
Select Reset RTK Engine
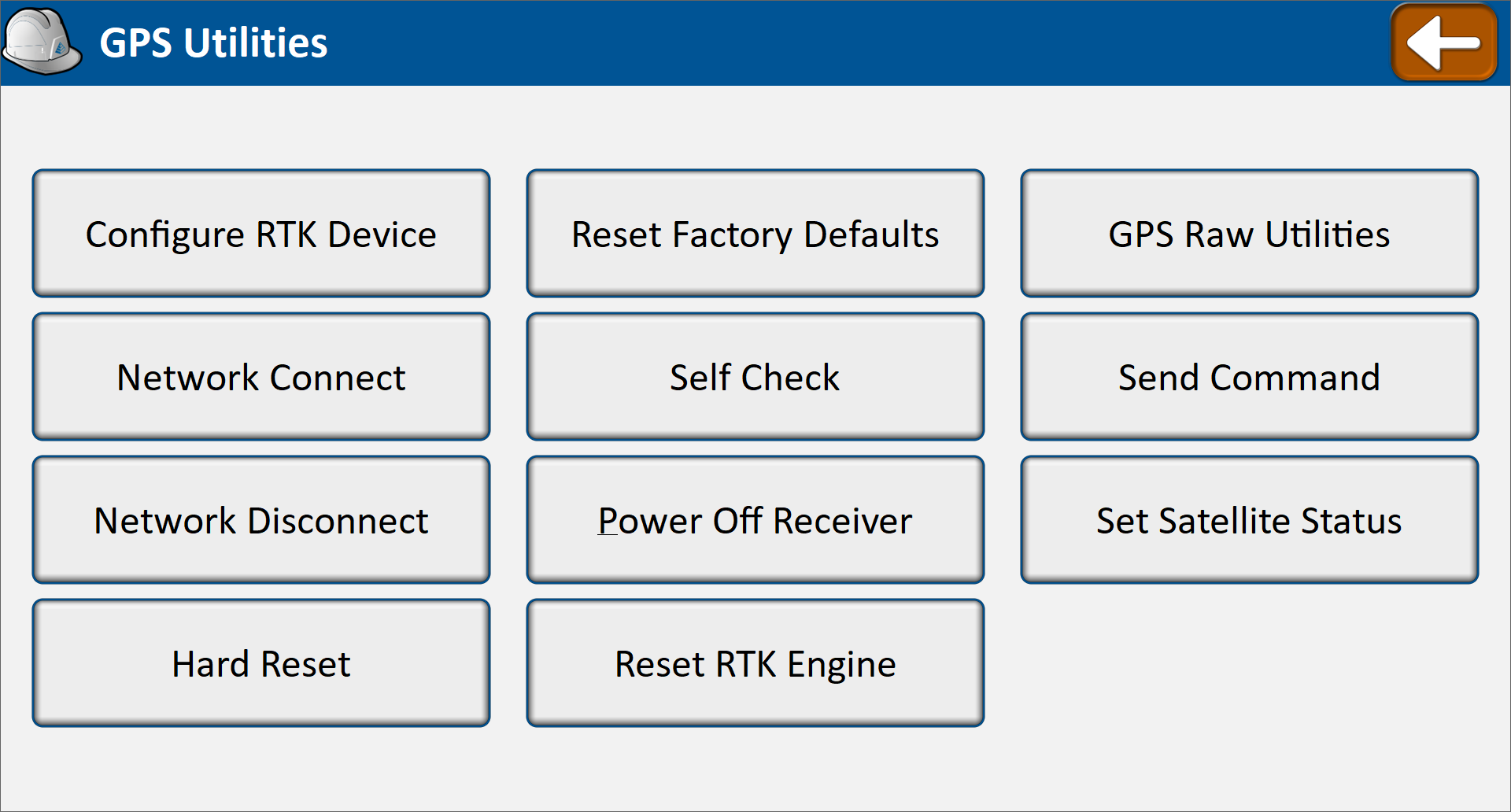pos(755,663)
